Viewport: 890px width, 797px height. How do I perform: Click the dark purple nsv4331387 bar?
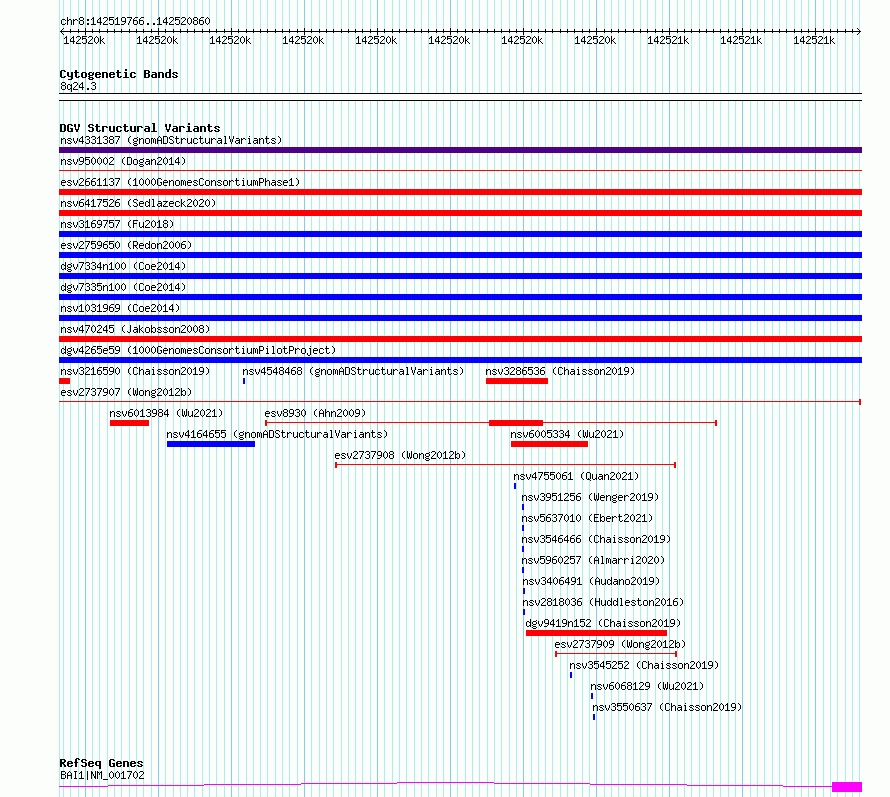460,150
